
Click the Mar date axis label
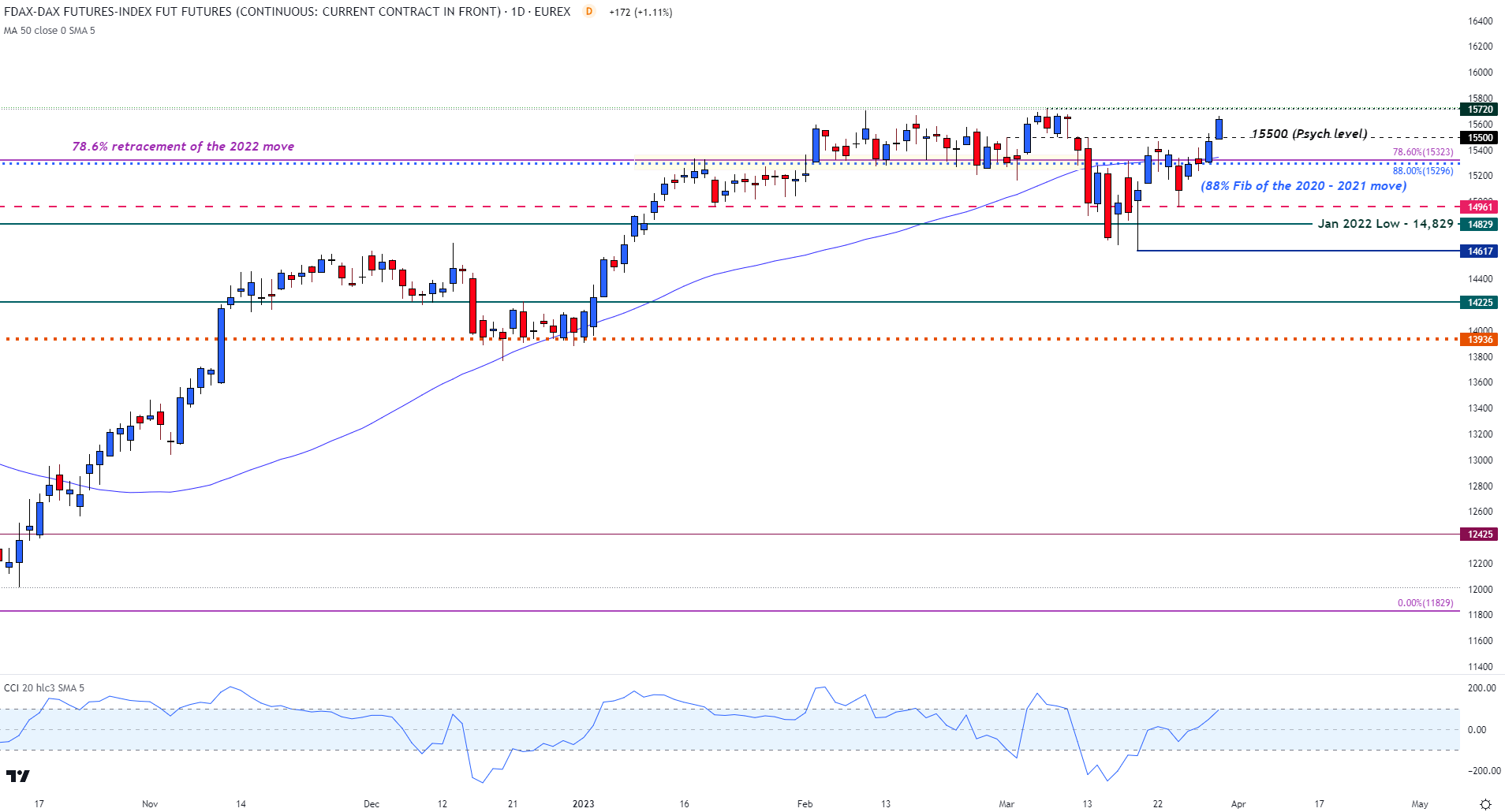(1006, 804)
